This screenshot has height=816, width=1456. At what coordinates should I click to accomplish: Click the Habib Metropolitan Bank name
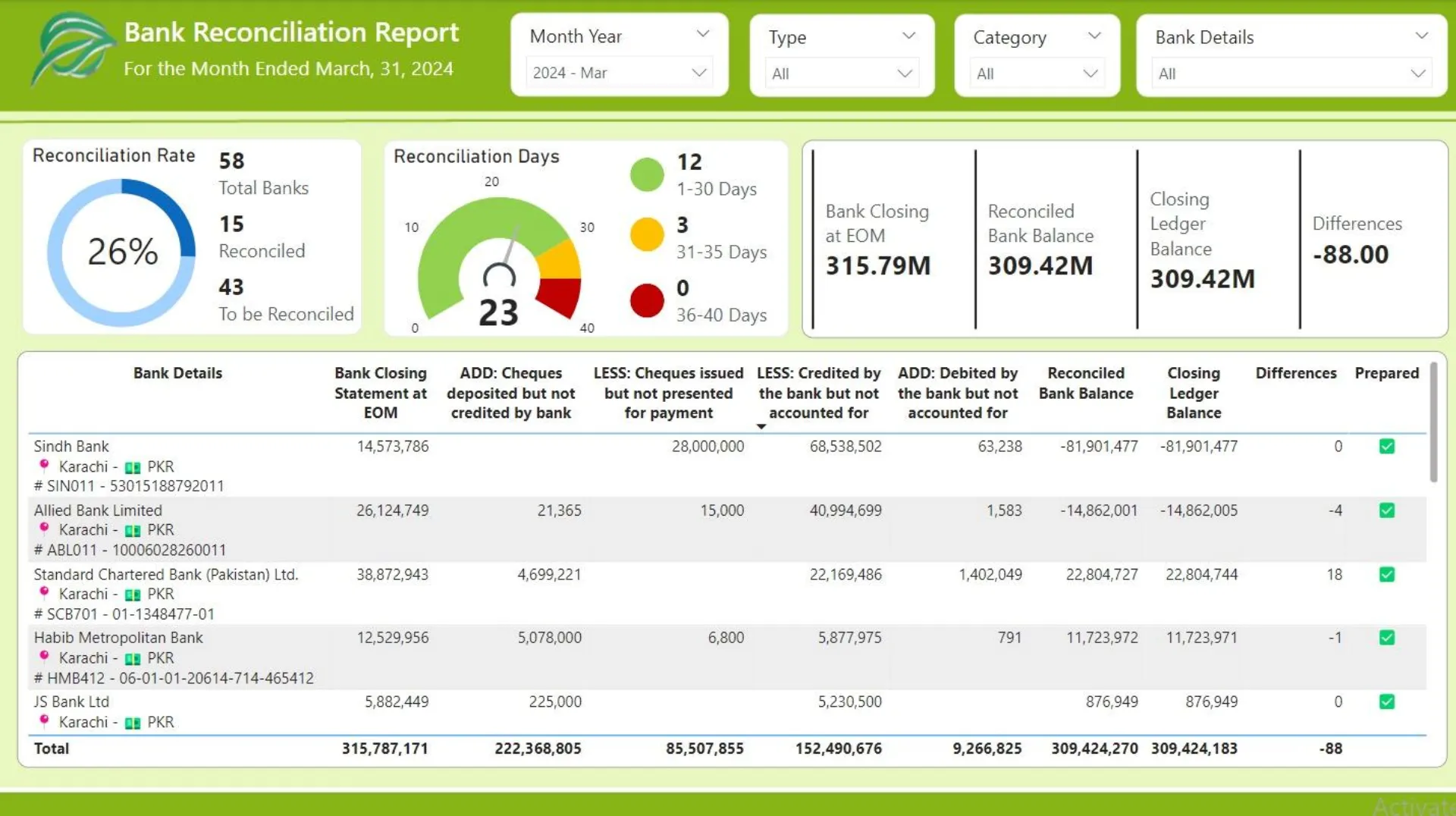point(118,638)
